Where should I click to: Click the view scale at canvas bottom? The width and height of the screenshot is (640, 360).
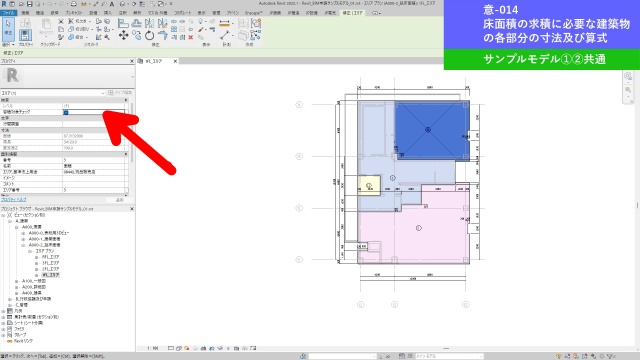[152, 348]
